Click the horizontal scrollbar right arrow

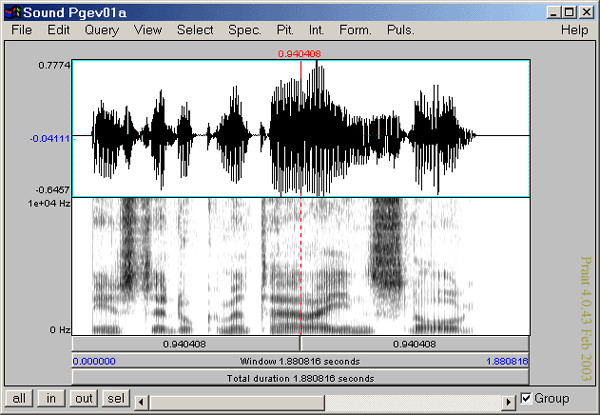point(511,400)
